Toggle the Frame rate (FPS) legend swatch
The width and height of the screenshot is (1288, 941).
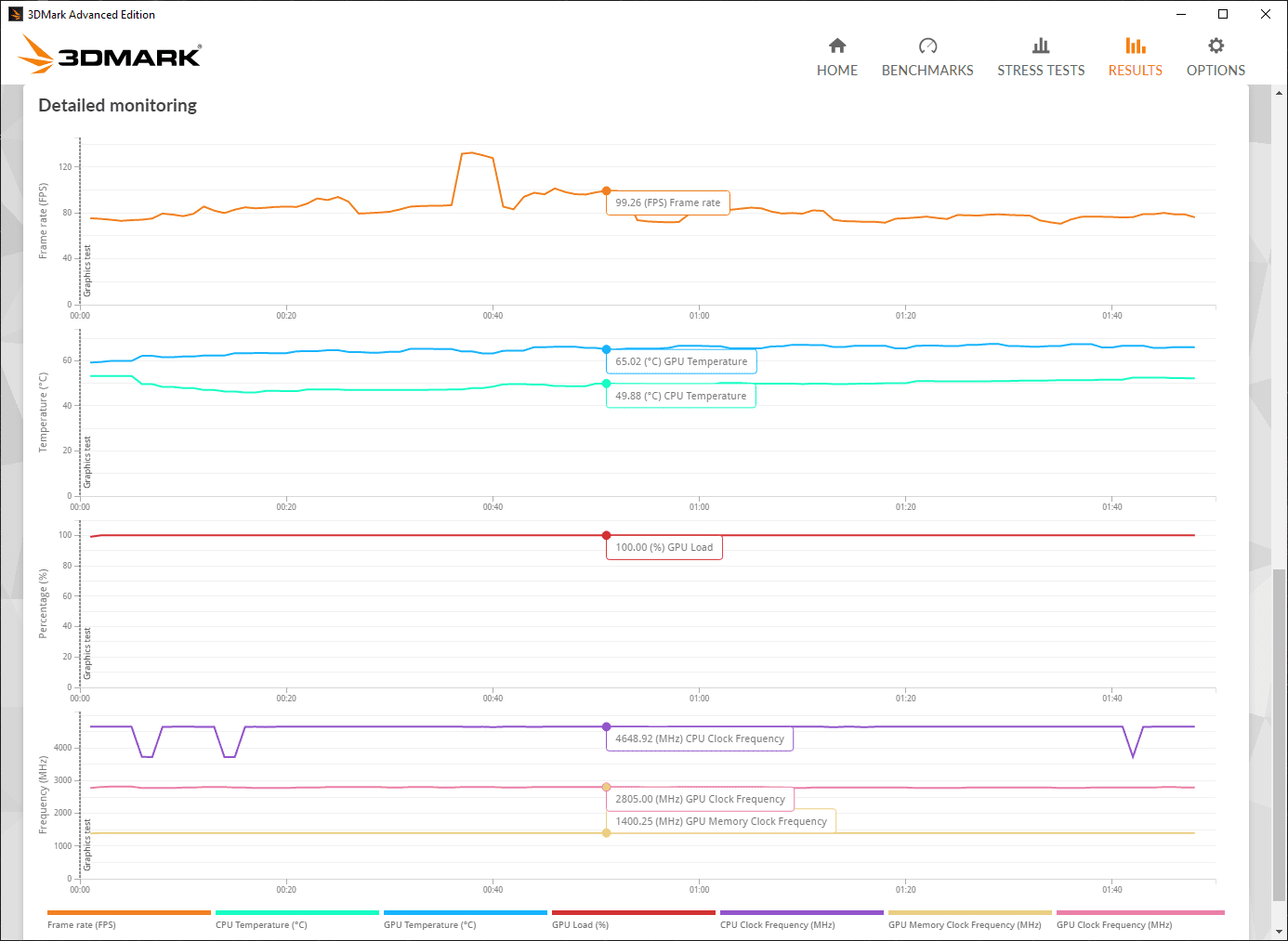pyautogui.click(x=129, y=912)
